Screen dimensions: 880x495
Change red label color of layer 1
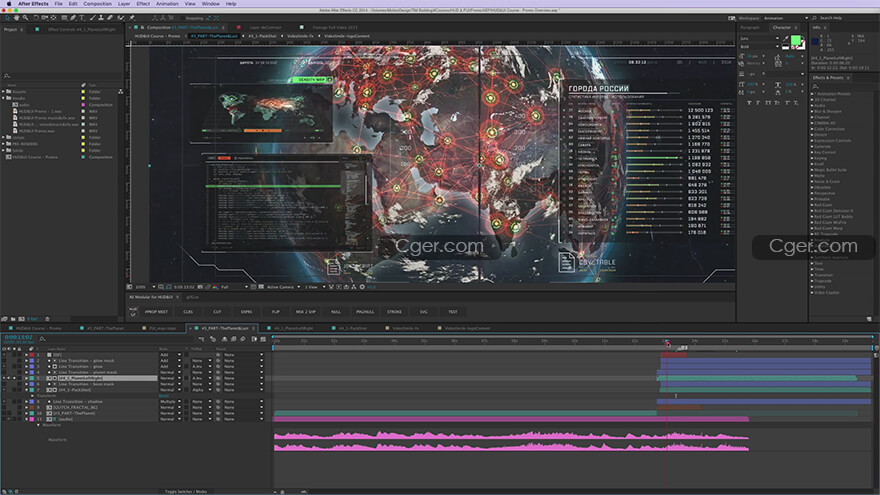(31, 355)
